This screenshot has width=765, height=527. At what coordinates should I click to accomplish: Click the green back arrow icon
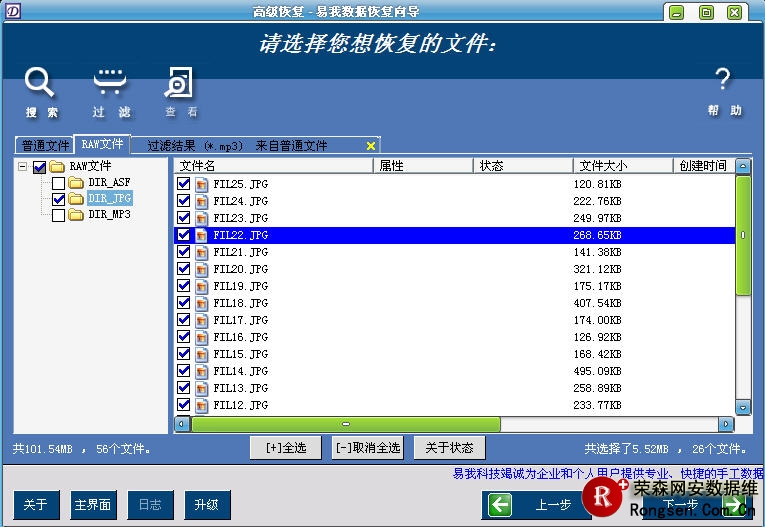pyautogui.click(x=500, y=505)
